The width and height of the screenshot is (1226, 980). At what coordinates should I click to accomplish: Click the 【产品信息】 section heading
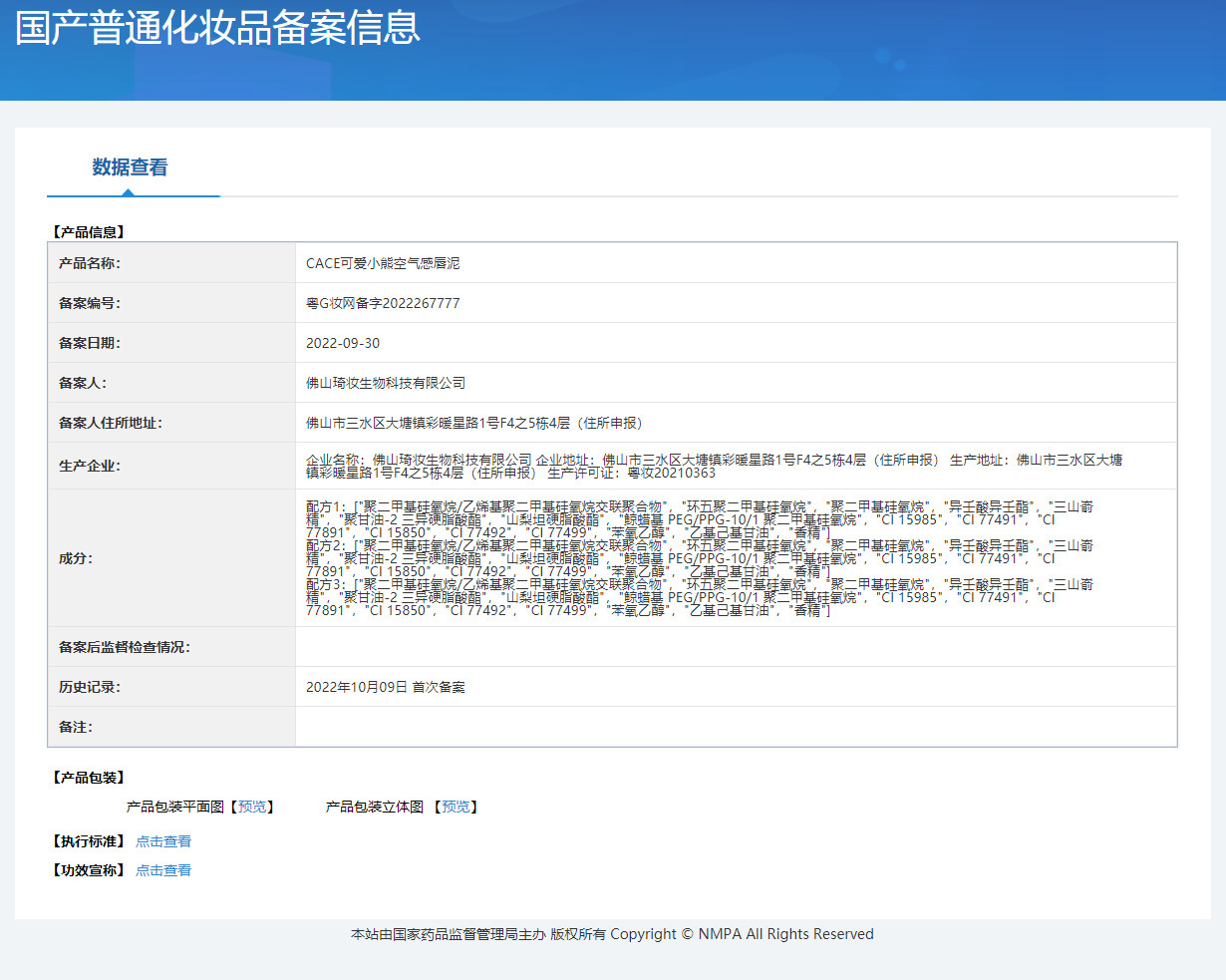88,232
